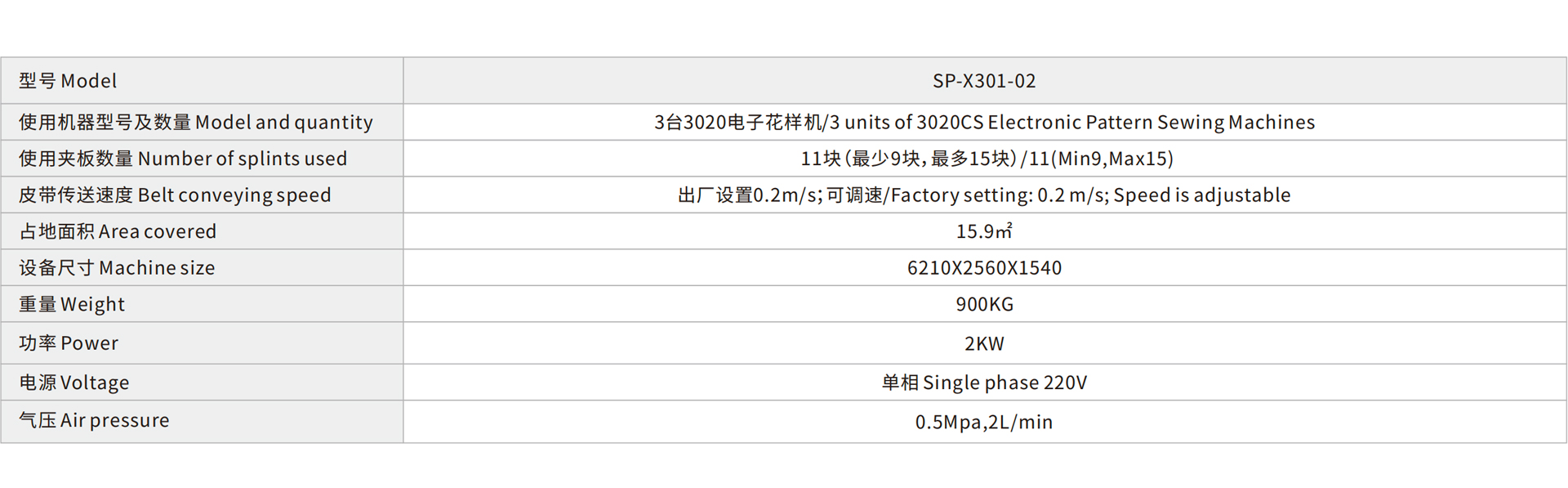The width and height of the screenshot is (1568, 488).
Task: Click the "功率 Power" row label
Action: 69,343
